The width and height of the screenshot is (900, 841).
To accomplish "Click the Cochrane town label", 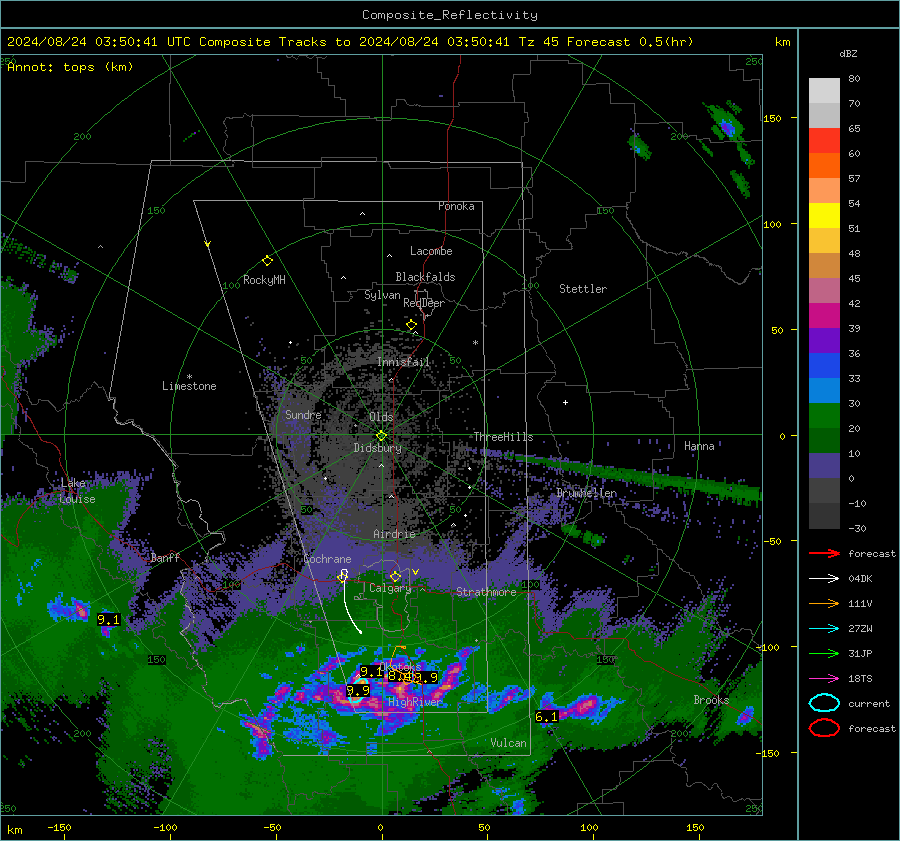I will coord(327,559).
